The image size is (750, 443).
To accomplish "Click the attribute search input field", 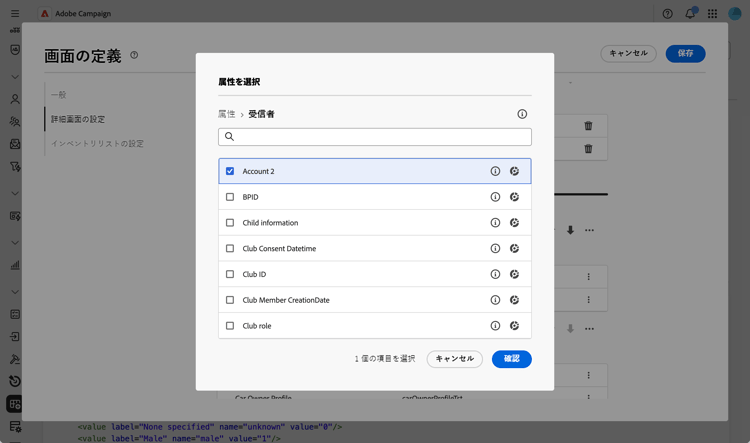I will (375, 137).
